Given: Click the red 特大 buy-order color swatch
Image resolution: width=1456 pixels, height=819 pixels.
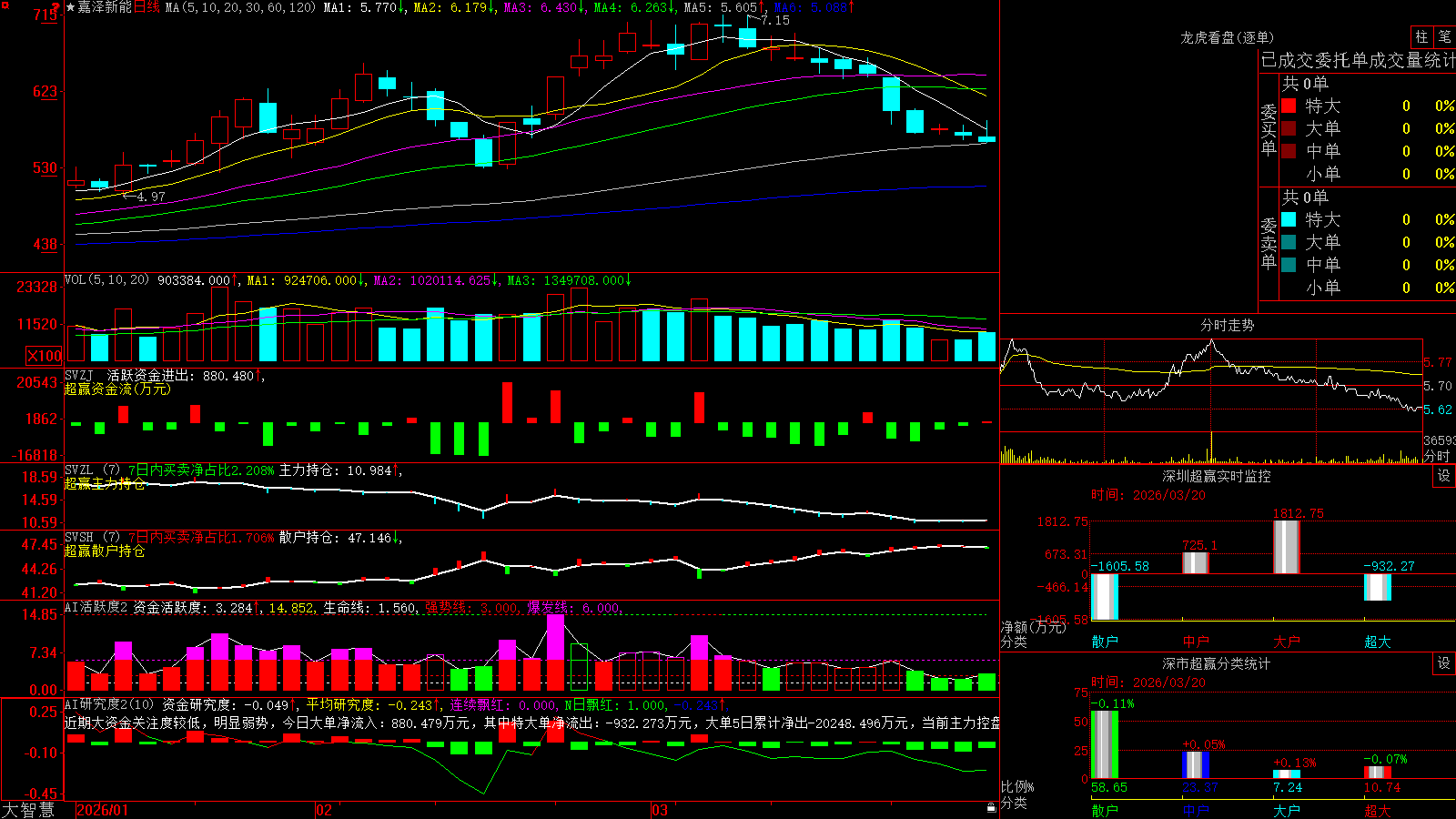Looking at the screenshot, I should click(x=1289, y=106).
